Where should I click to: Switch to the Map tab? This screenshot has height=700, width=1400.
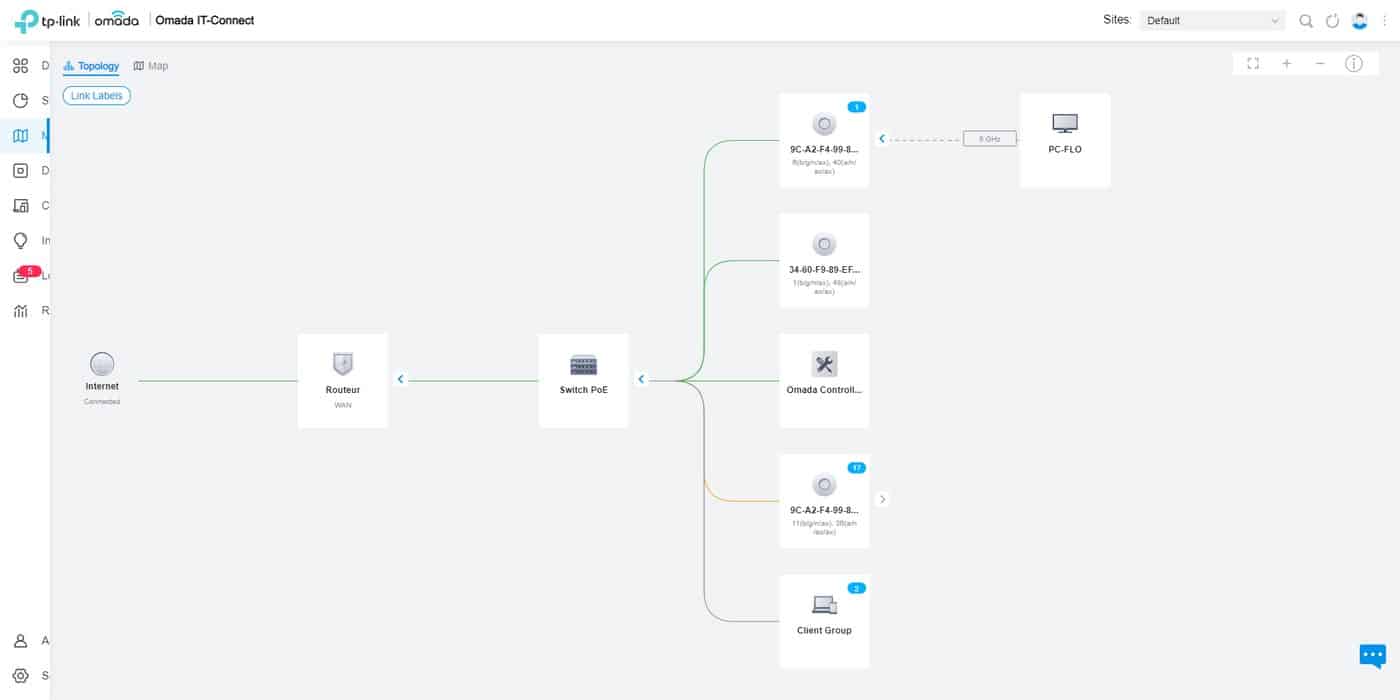[151, 65]
